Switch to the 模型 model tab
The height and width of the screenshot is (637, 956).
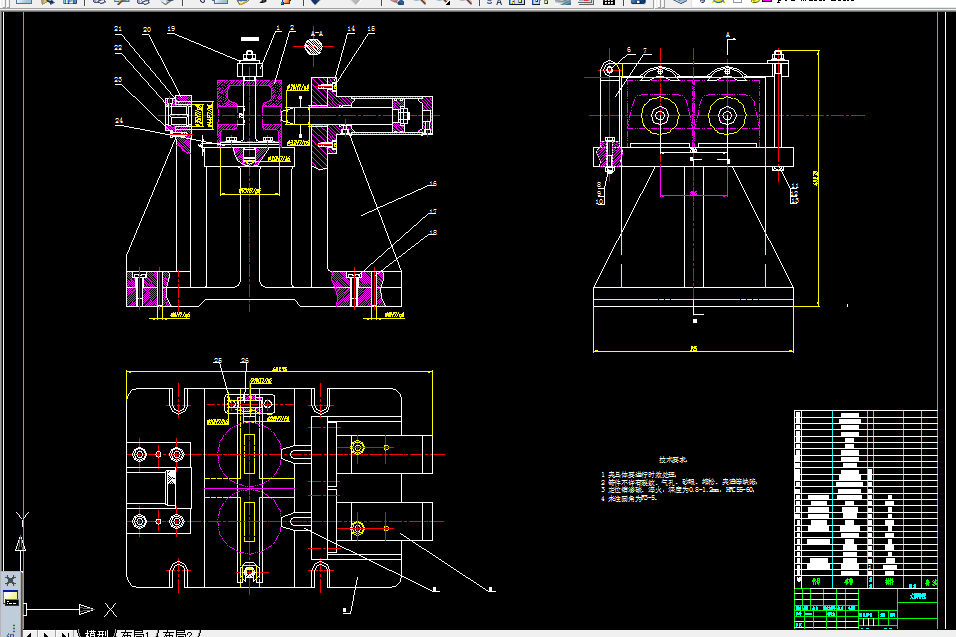click(97, 634)
